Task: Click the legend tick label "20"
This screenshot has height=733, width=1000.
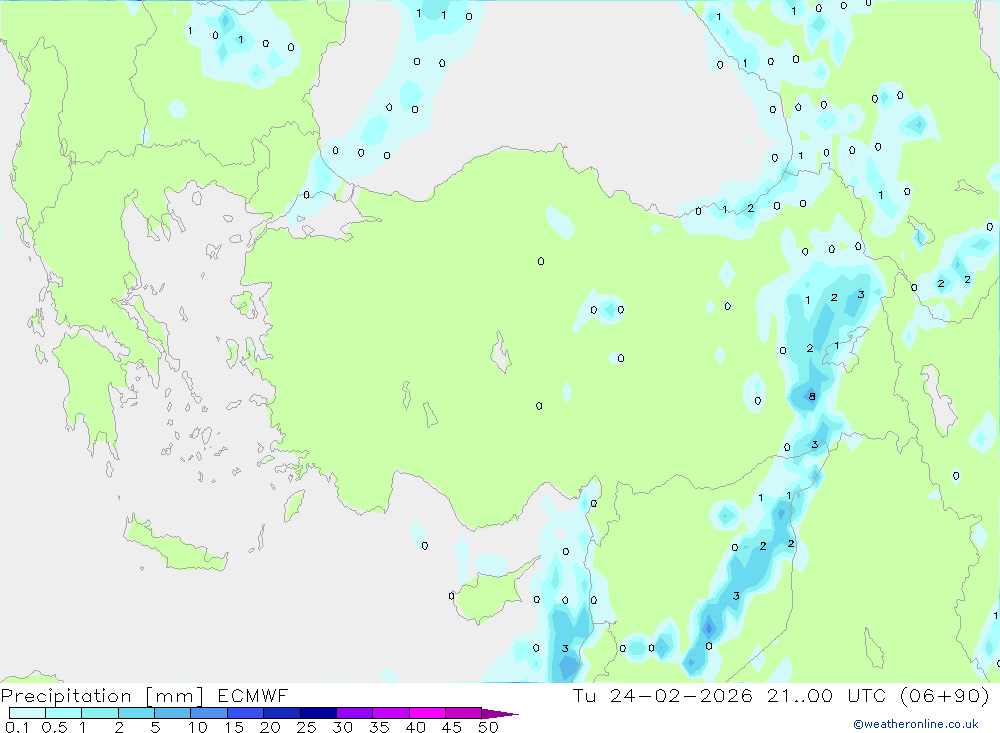Action: pyautogui.click(x=270, y=727)
